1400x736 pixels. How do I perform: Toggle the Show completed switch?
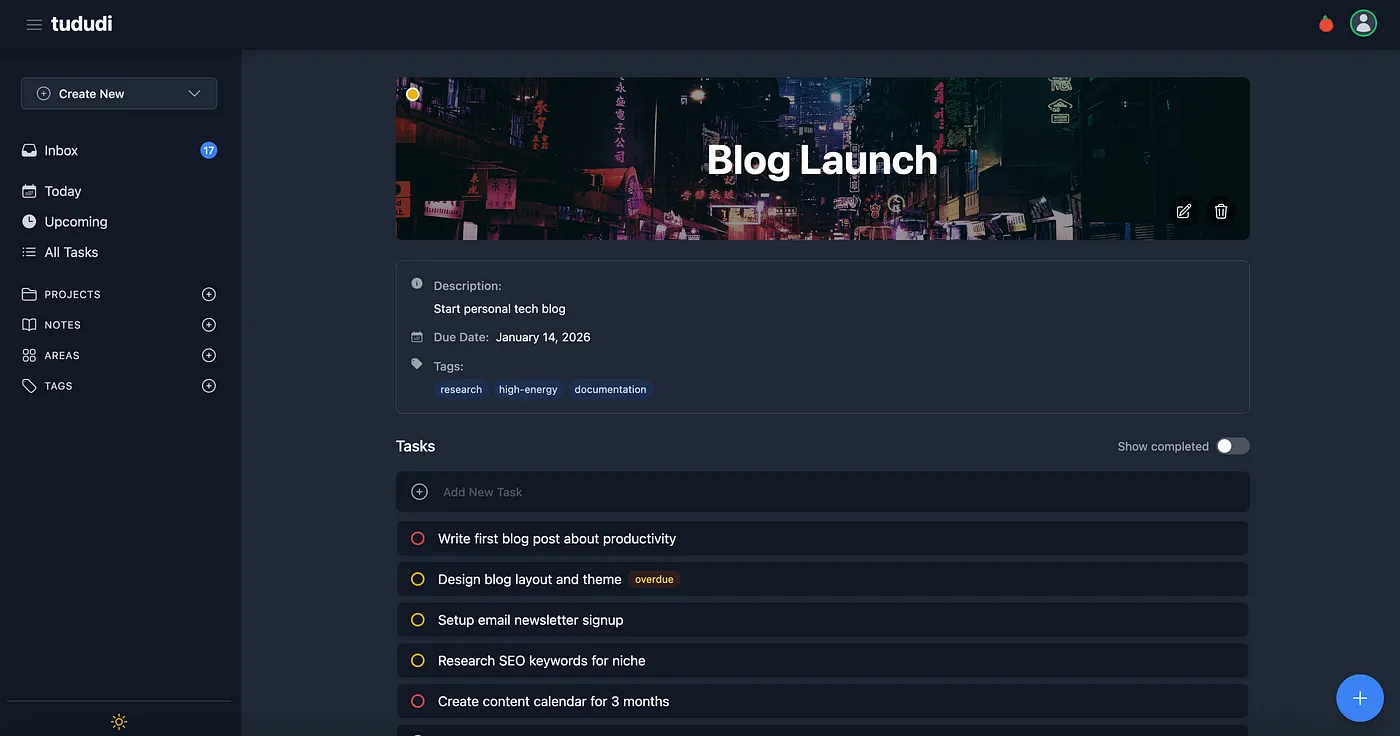[1232, 446]
